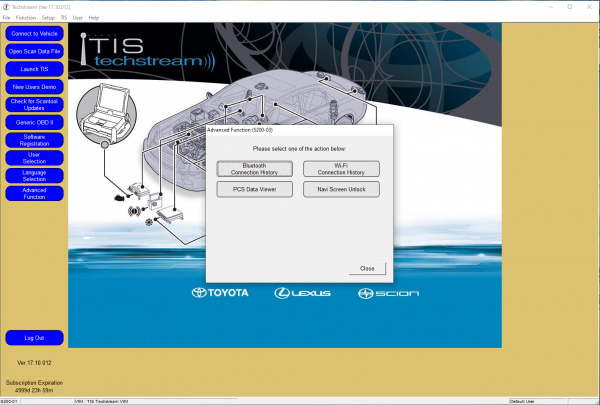The height and width of the screenshot is (405, 600).
Task: Minimize the Techstream window
Action: pyautogui.click(x=551, y=7)
